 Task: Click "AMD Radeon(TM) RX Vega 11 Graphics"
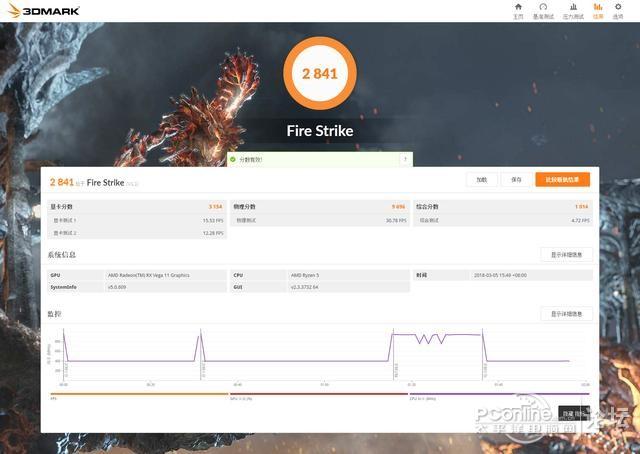(x=149, y=275)
